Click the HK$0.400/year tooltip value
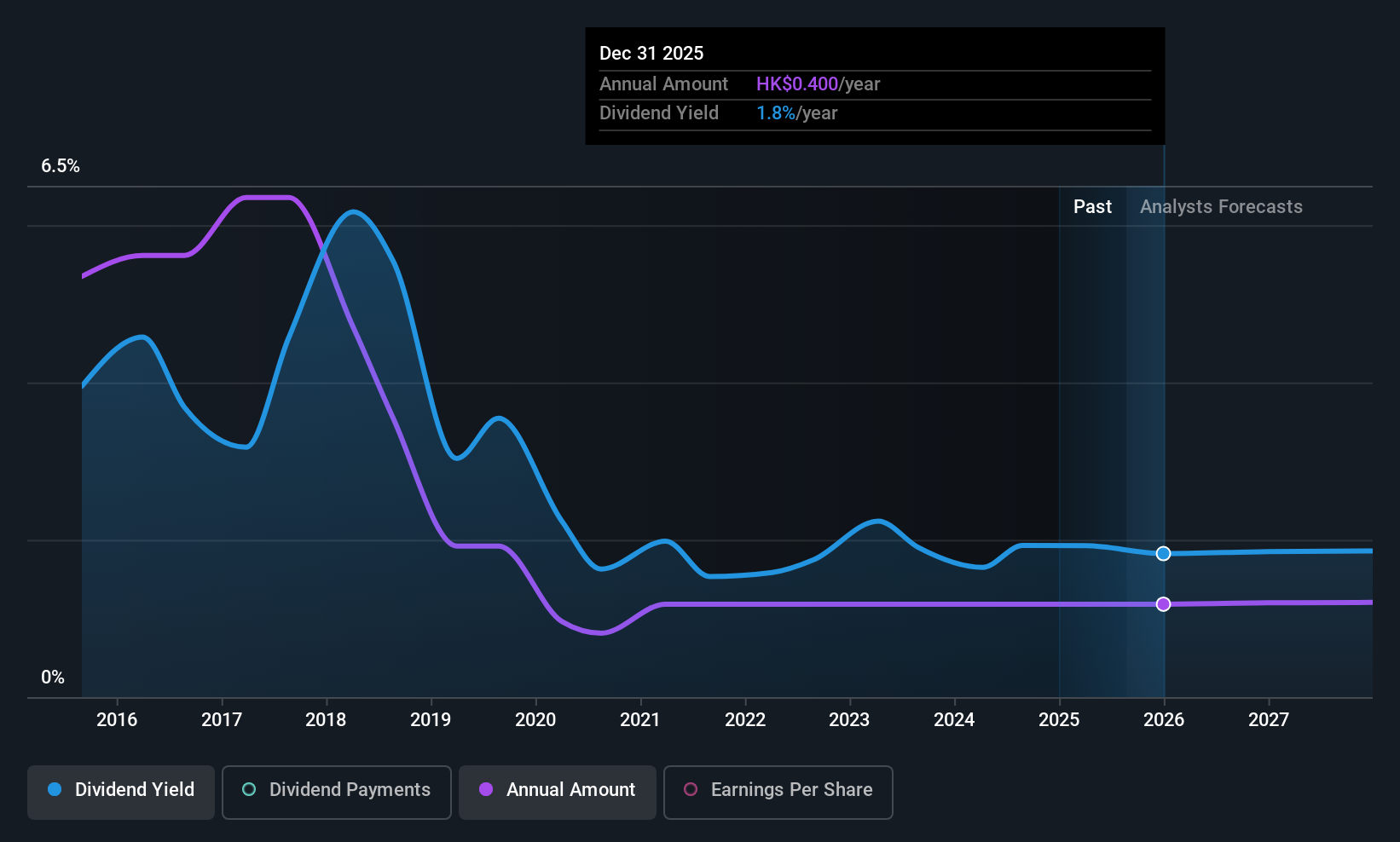1400x842 pixels. click(818, 84)
